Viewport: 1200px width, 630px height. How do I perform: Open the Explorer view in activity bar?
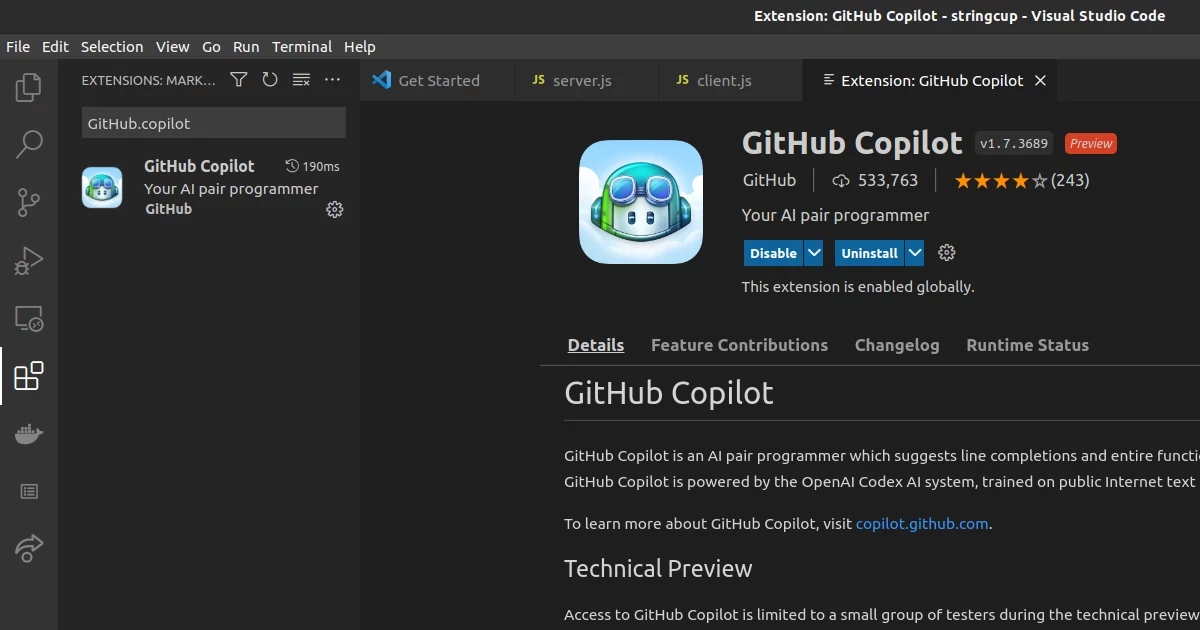pyautogui.click(x=29, y=88)
